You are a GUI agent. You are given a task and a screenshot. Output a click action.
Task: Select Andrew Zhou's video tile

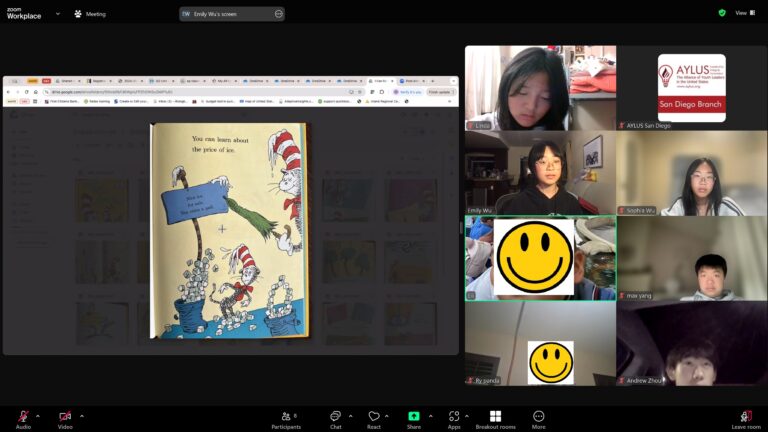[692, 343]
